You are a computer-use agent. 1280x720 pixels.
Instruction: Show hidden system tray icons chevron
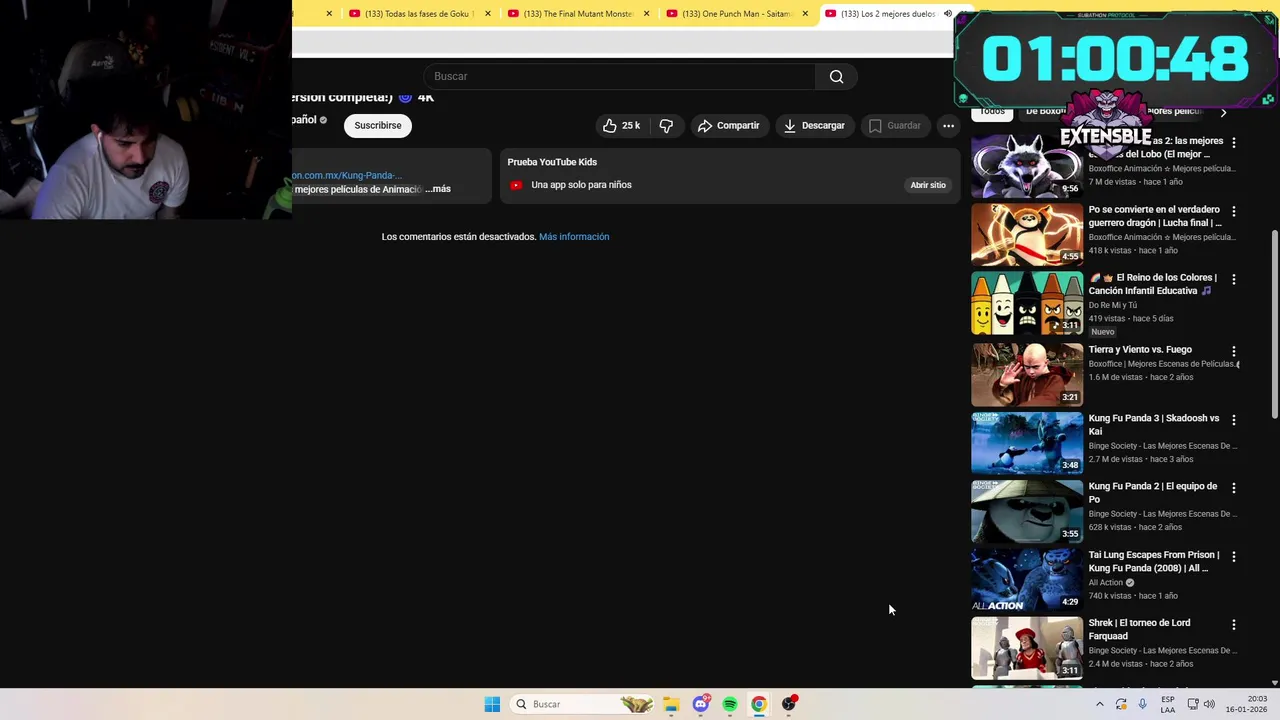click(x=1100, y=704)
